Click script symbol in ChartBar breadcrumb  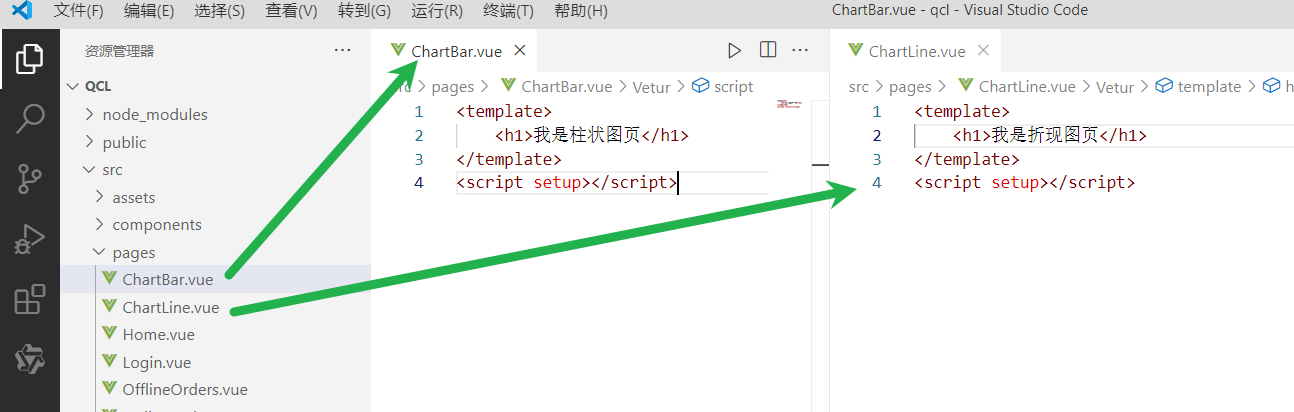pos(722,87)
